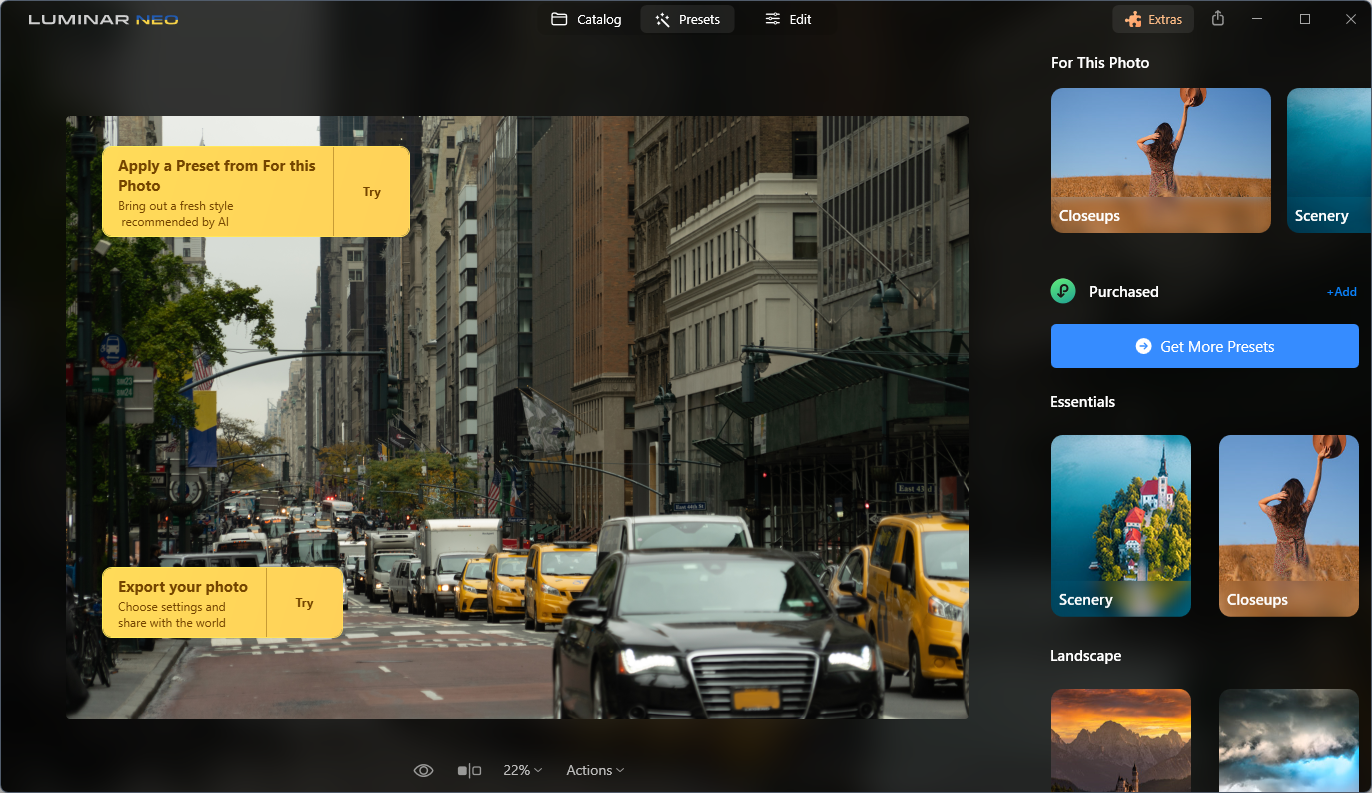Open the 22% zoom dropdown
The height and width of the screenshot is (793, 1372).
pyautogui.click(x=522, y=770)
